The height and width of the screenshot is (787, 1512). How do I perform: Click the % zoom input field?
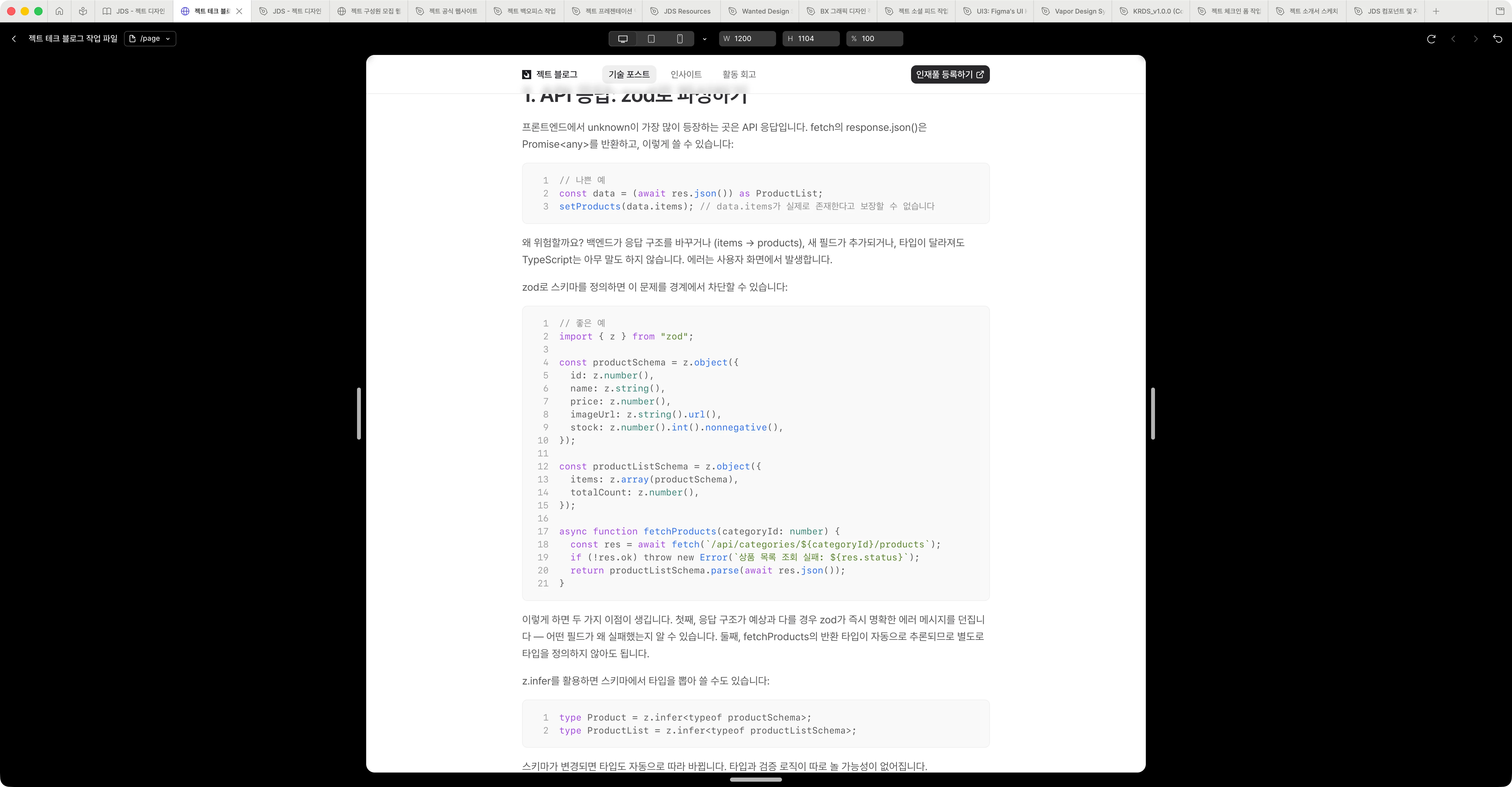(874, 39)
